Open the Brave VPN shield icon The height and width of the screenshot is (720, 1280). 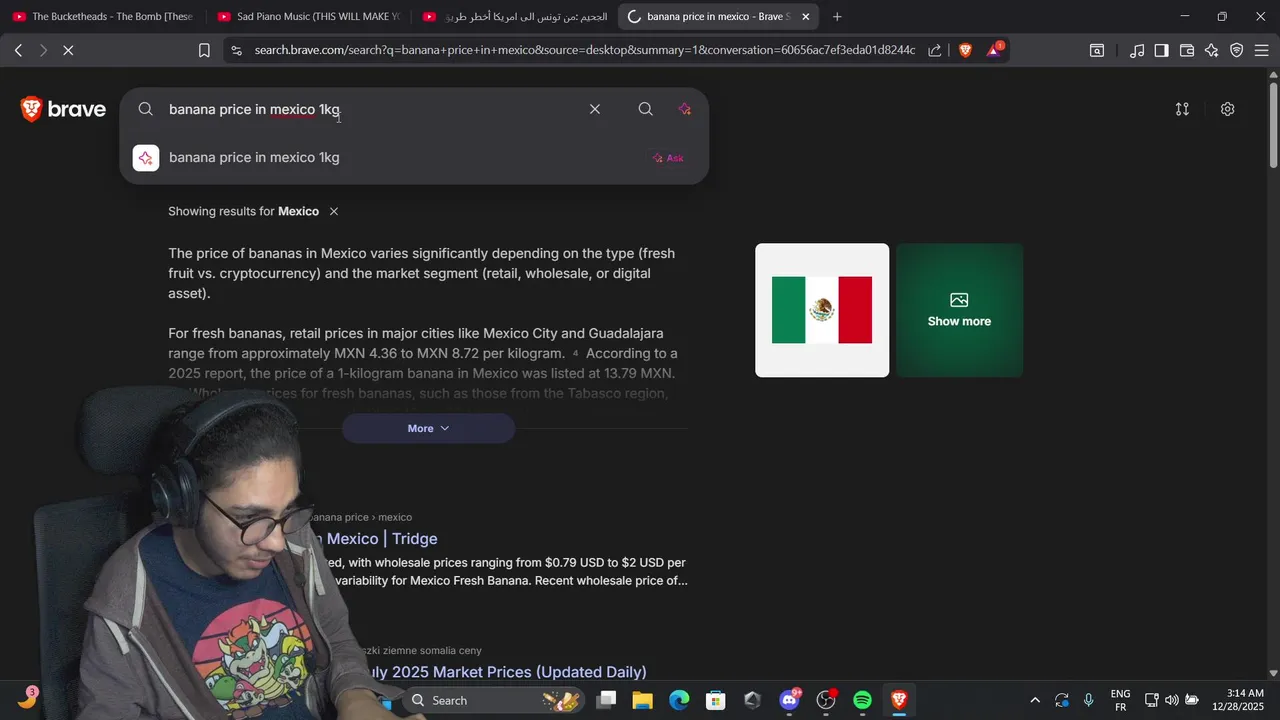pos(1237,50)
